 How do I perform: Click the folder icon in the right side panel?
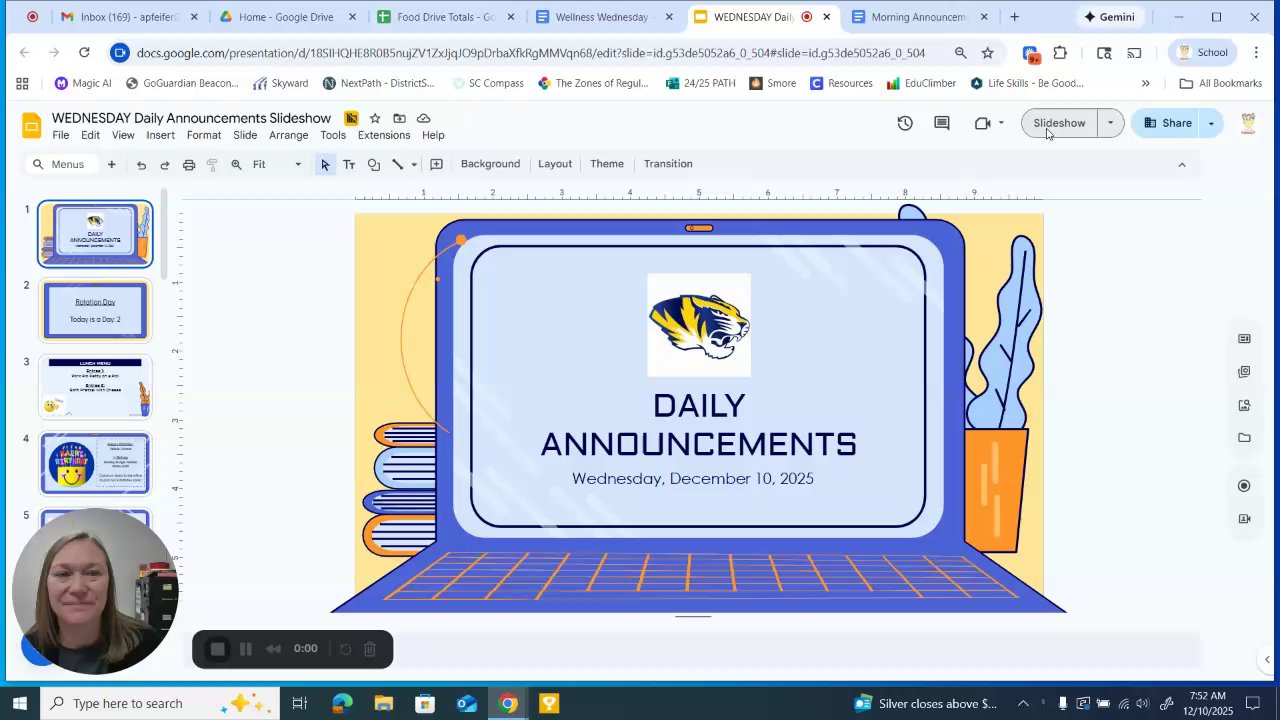[1244, 438]
